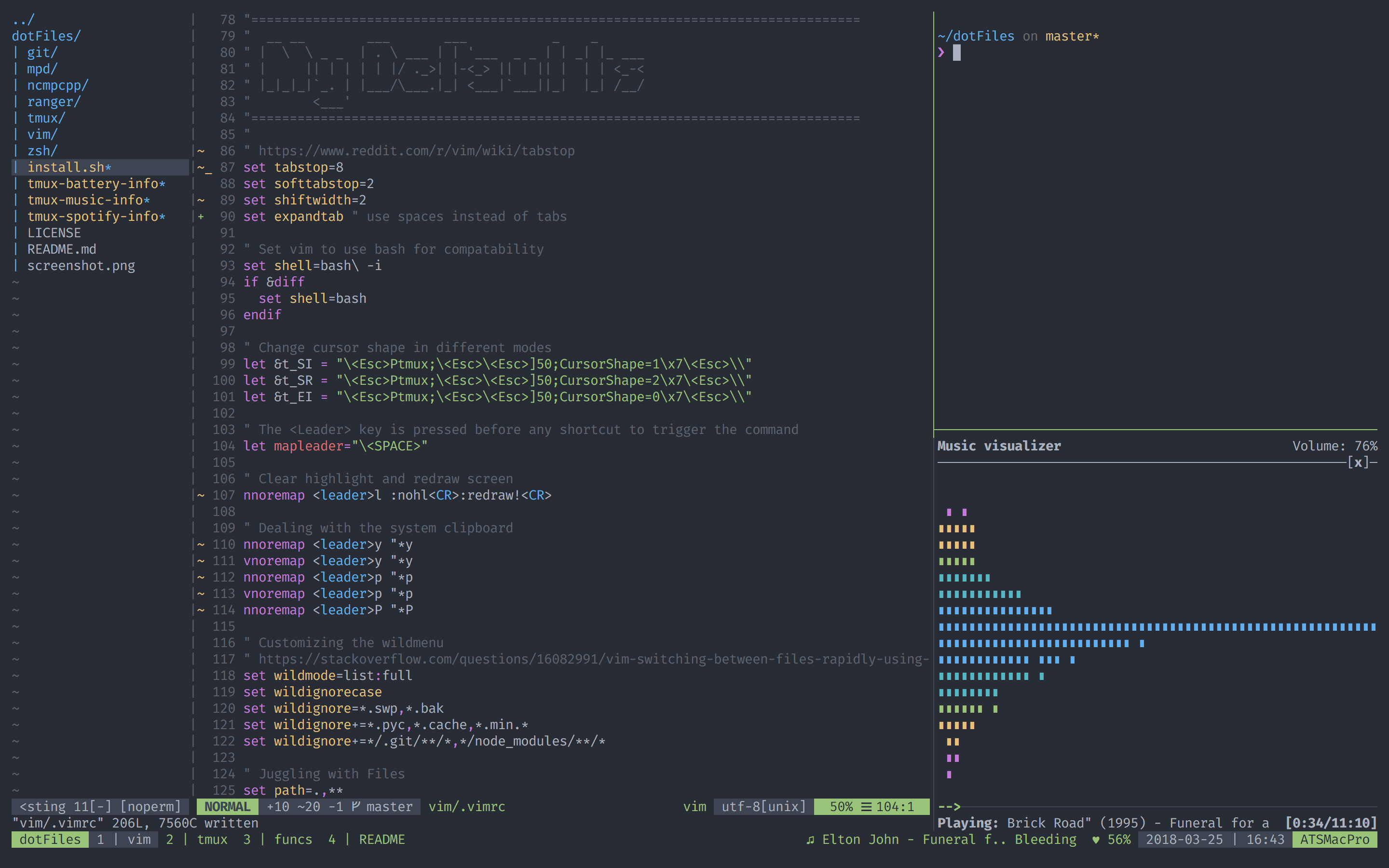
Task: Click the heart battery icon showing 56%
Action: coord(1096,840)
